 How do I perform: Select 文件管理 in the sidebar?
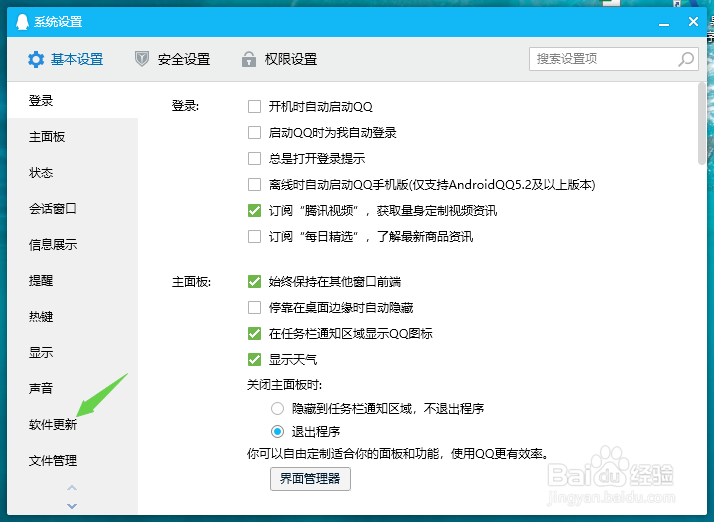pyautogui.click(x=72, y=461)
